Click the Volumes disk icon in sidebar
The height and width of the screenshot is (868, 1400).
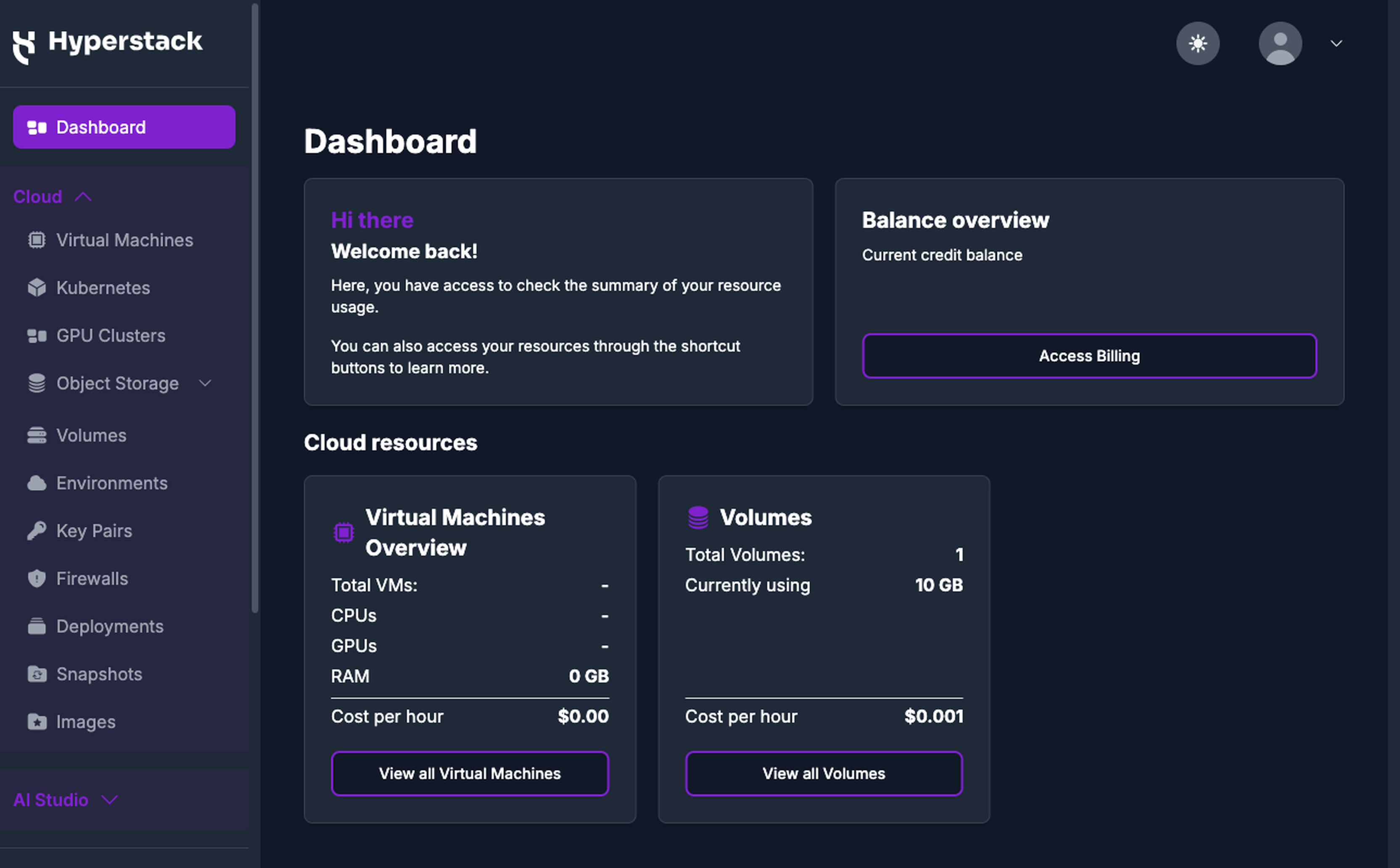click(x=37, y=436)
